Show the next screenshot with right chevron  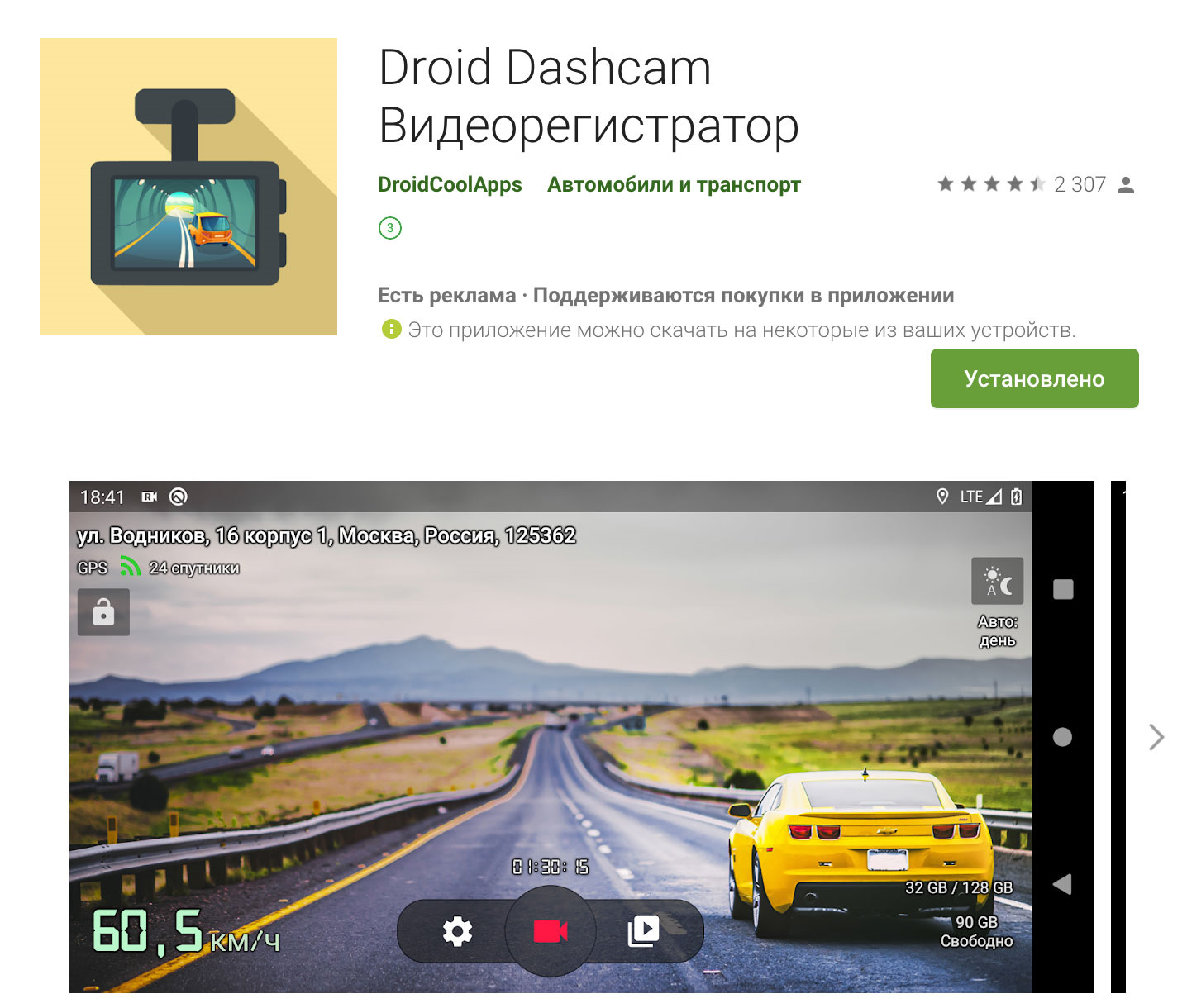coord(1156,736)
